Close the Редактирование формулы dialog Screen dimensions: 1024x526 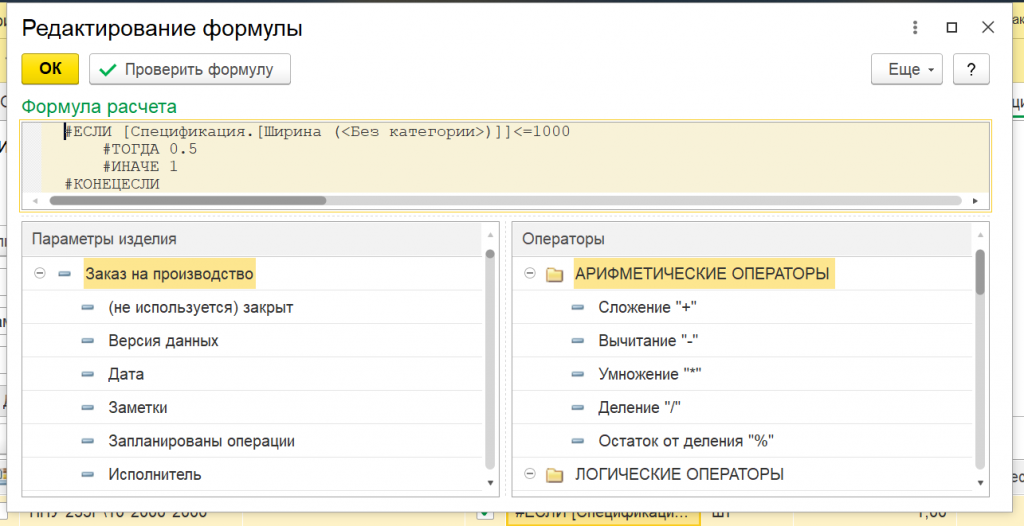pyautogui.click(x=988, y=27)
